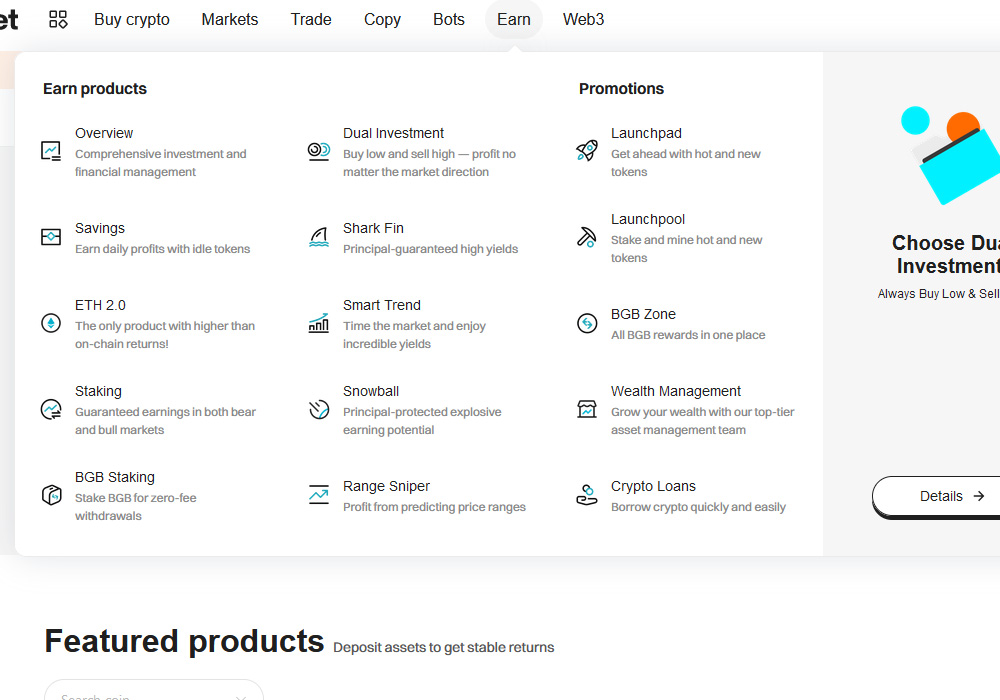Click the BGB Staking cube icon
The height and width of the screenshot is (700, 1000).
pyautogui.click(x=51, y=495)
